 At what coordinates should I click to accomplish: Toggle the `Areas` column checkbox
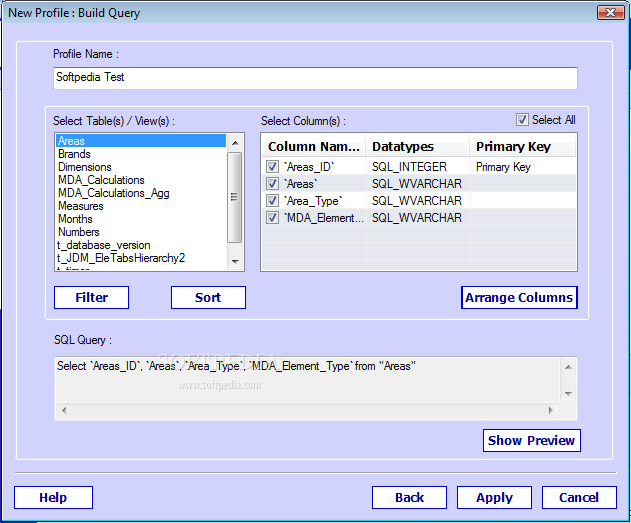point(272,183)
